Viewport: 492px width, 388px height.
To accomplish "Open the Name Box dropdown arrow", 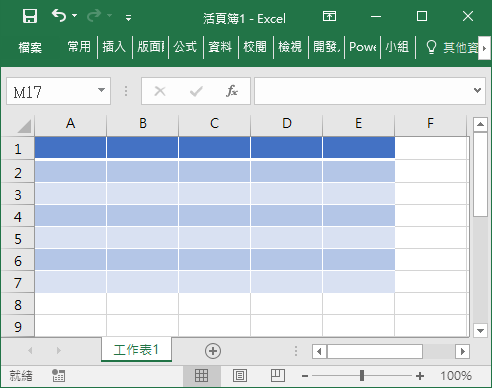I will (x=101, y=90).
